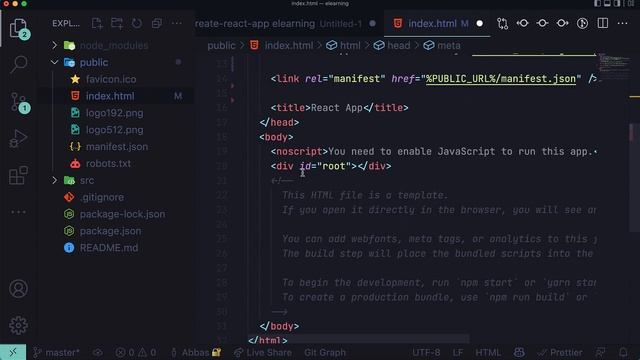Viewport: 640px width, 360px height.
Task: Open logo192.png in the file tree
Action: pyautogui.click(x=114, y=113)
